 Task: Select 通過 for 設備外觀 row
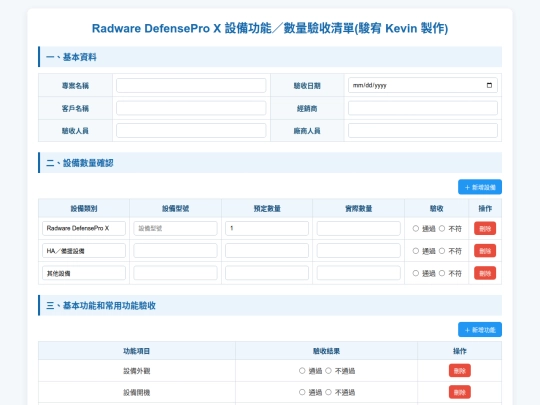click(302, 371)
